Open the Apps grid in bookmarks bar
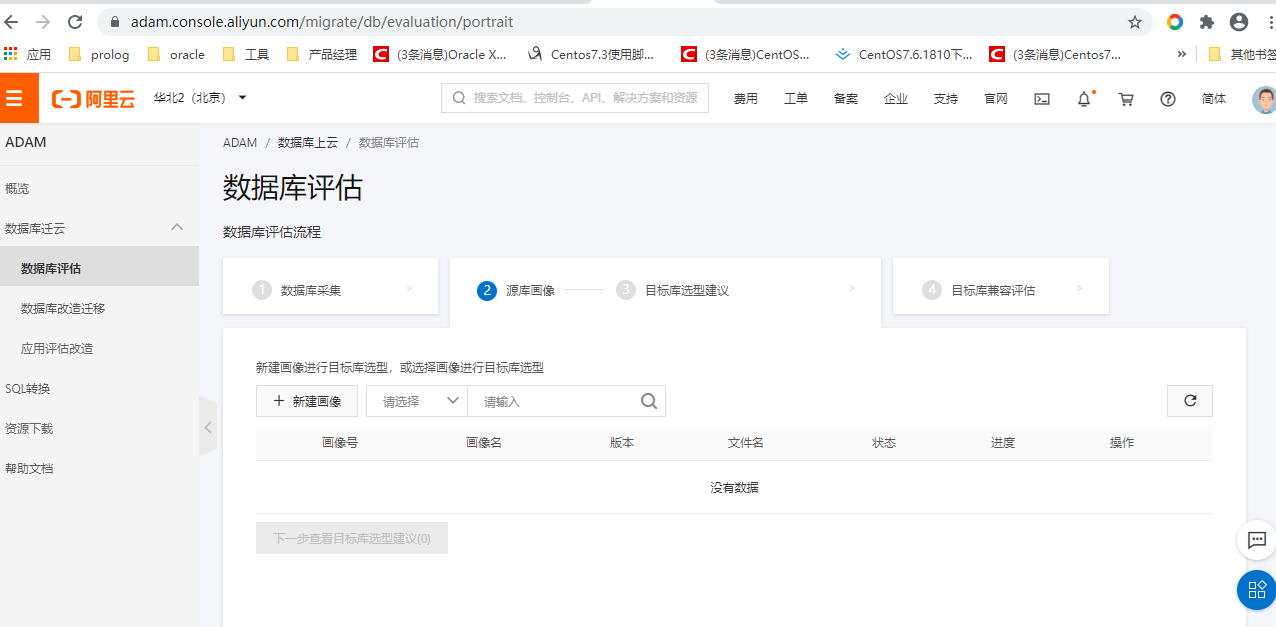Screen dimensions: 1276x627 coord(27,55)
